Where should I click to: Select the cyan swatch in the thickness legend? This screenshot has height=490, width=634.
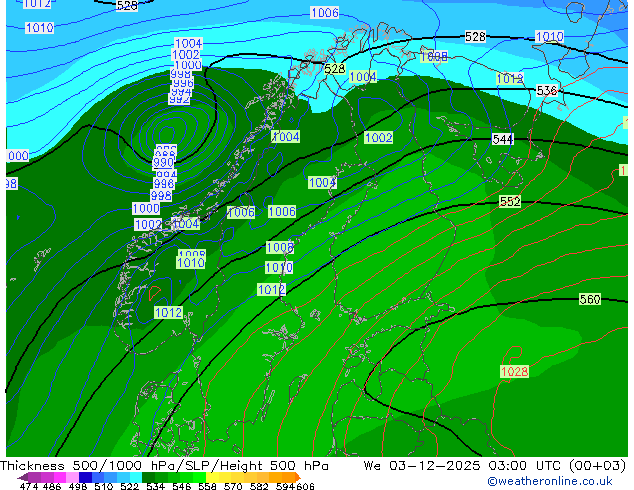136,477
